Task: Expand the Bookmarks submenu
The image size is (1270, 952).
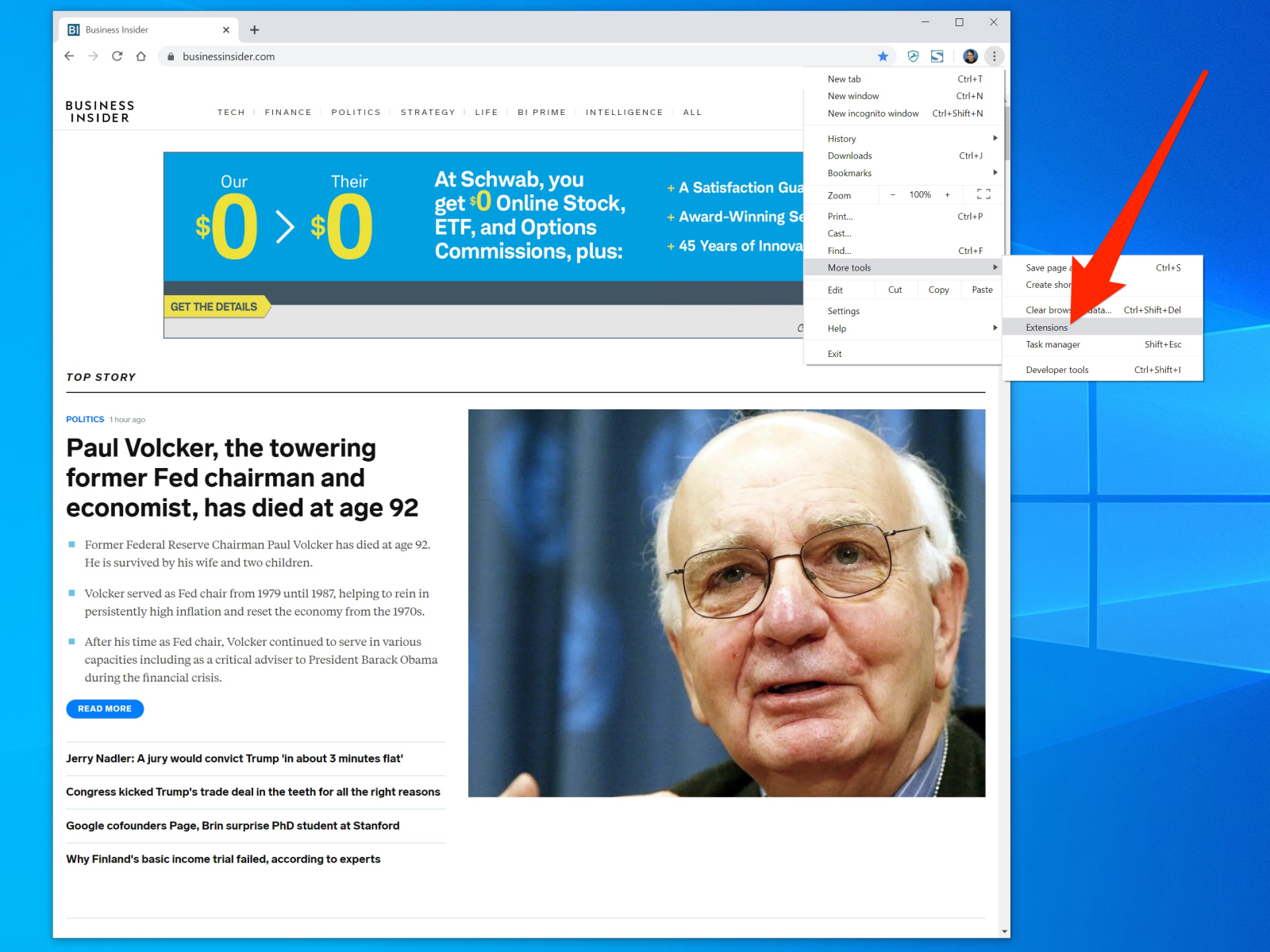Action: tap(903, 173)
